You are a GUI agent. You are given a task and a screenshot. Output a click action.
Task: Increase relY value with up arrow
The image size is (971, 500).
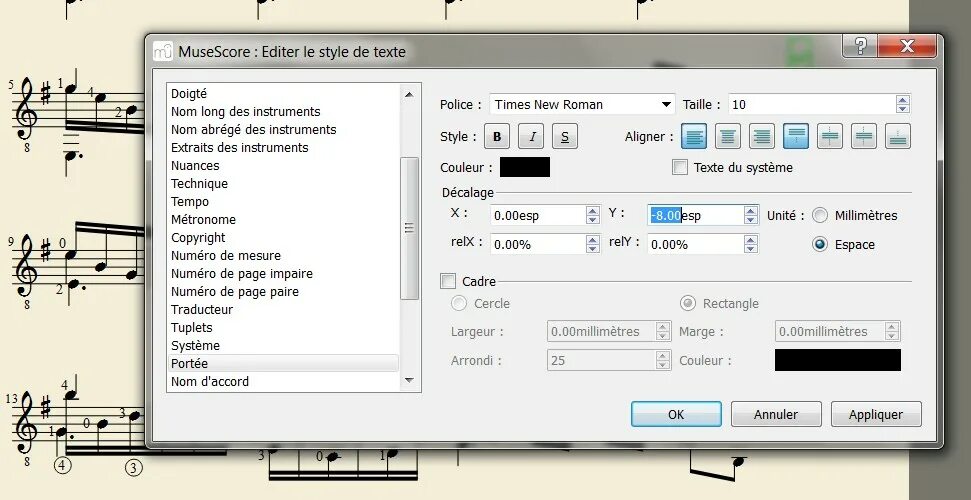click(751, 239)
